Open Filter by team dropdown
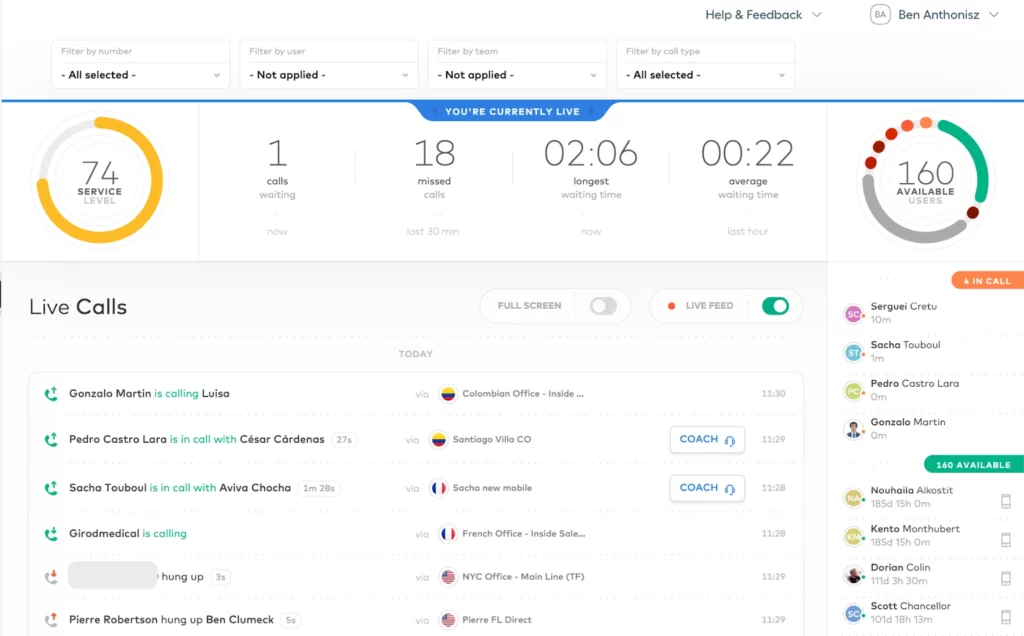The width and height of the screenshot is (1024, 636). (x=517, y=75)
